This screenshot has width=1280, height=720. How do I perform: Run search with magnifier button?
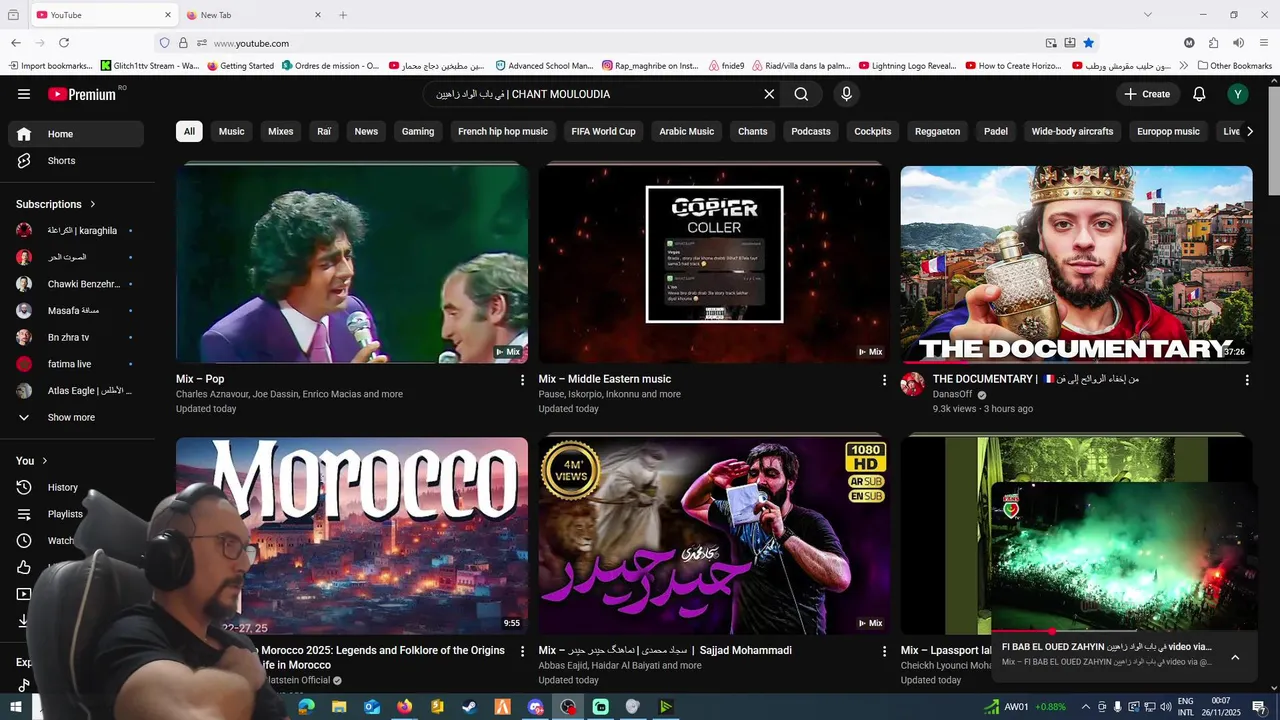pos(801,94)
